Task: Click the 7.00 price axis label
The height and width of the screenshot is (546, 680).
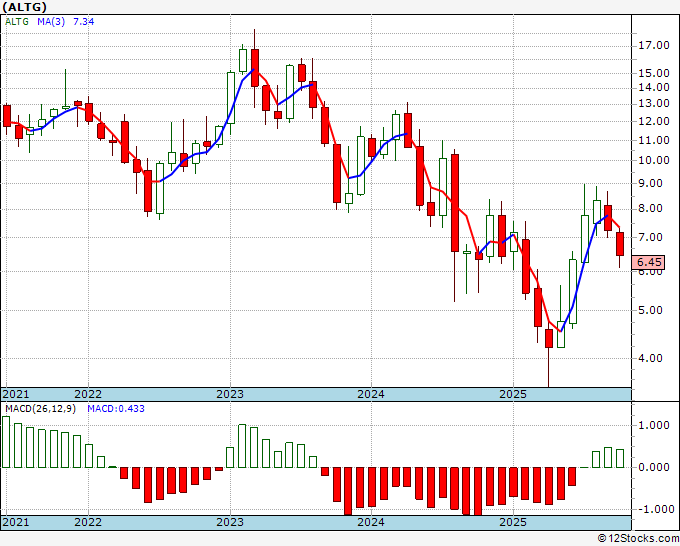Action: 651,237
